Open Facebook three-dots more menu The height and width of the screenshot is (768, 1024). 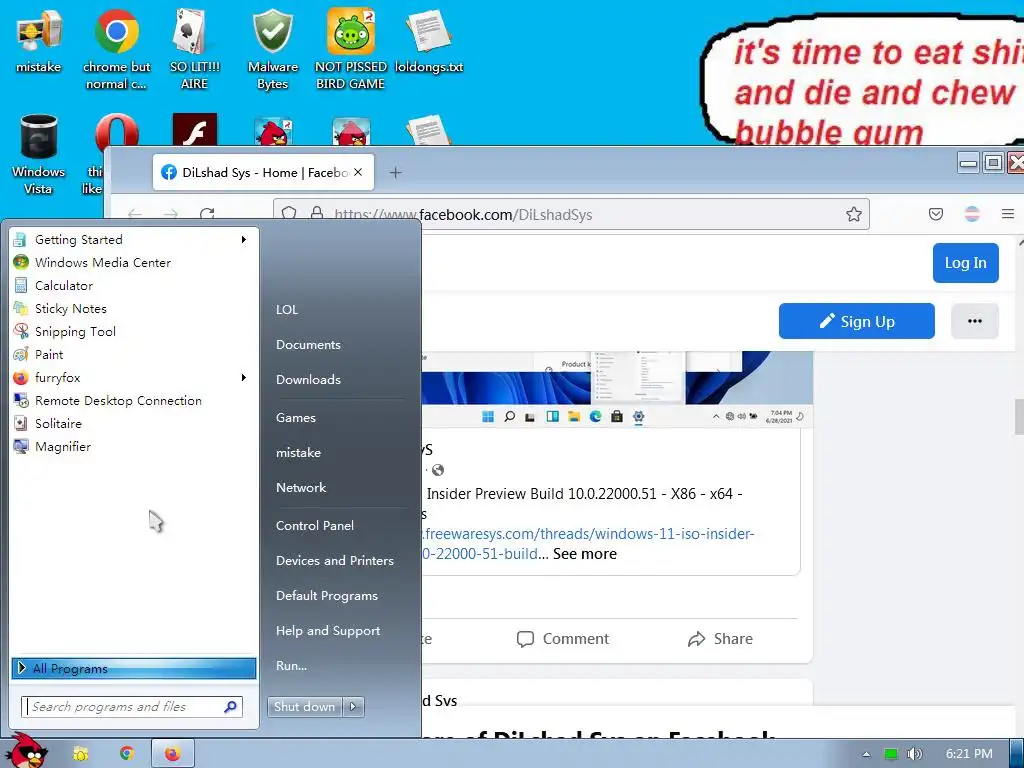tap(974, 321)
